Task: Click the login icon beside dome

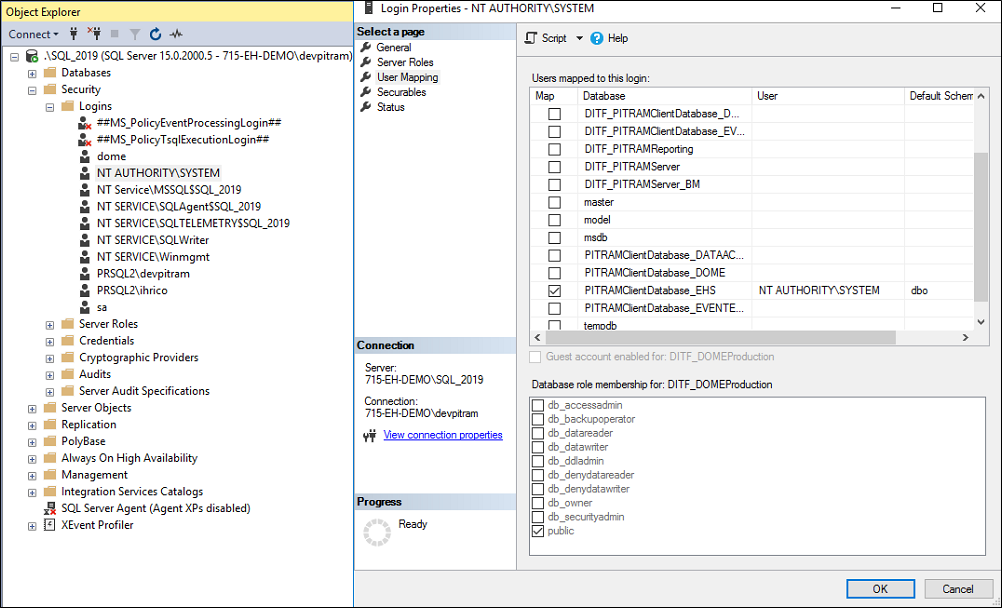Action: click(x=84, y=157)
